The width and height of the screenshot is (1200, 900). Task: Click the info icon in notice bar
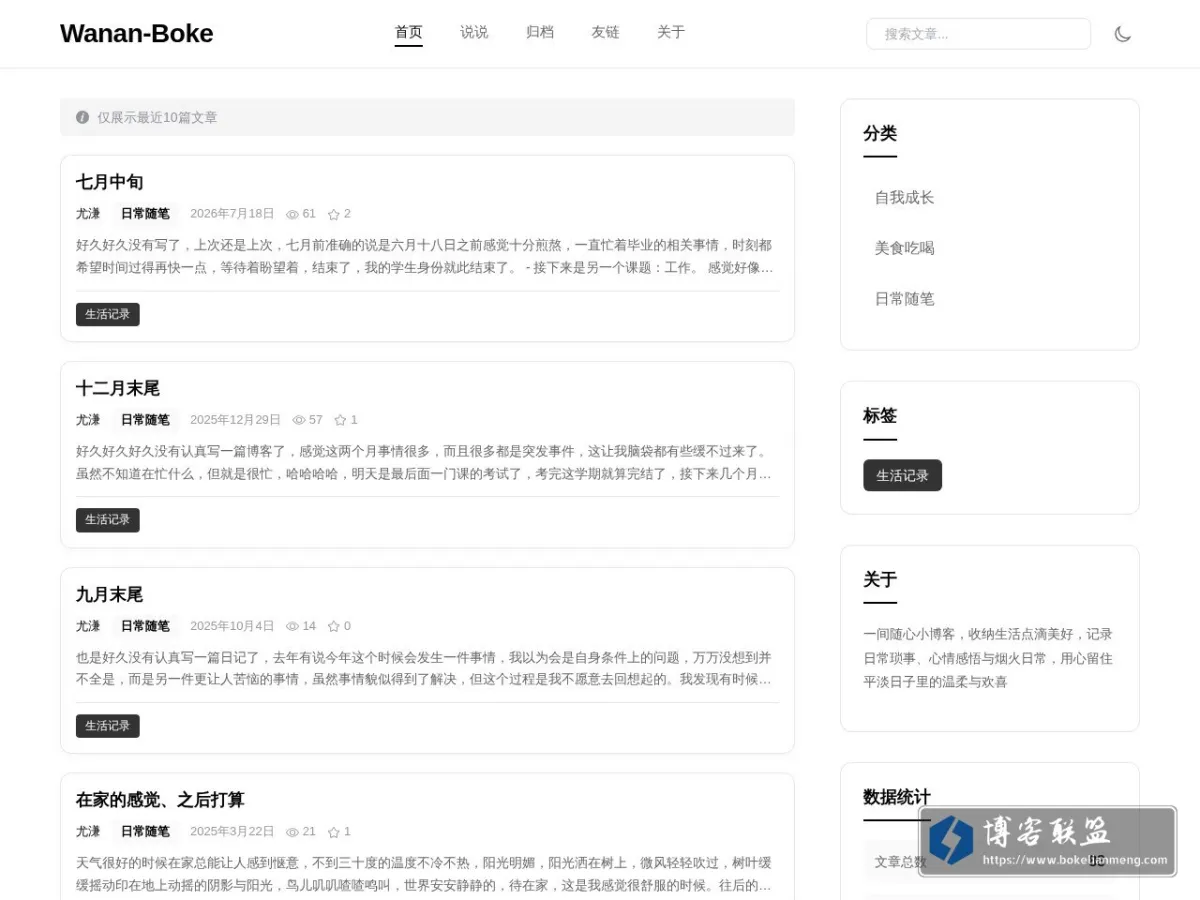82,117
